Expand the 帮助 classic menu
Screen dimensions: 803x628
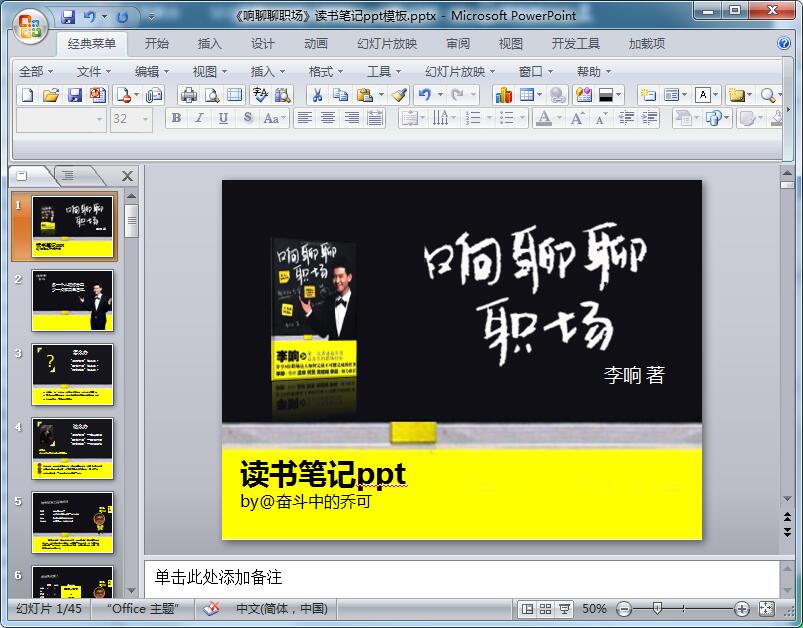(594, 72)
